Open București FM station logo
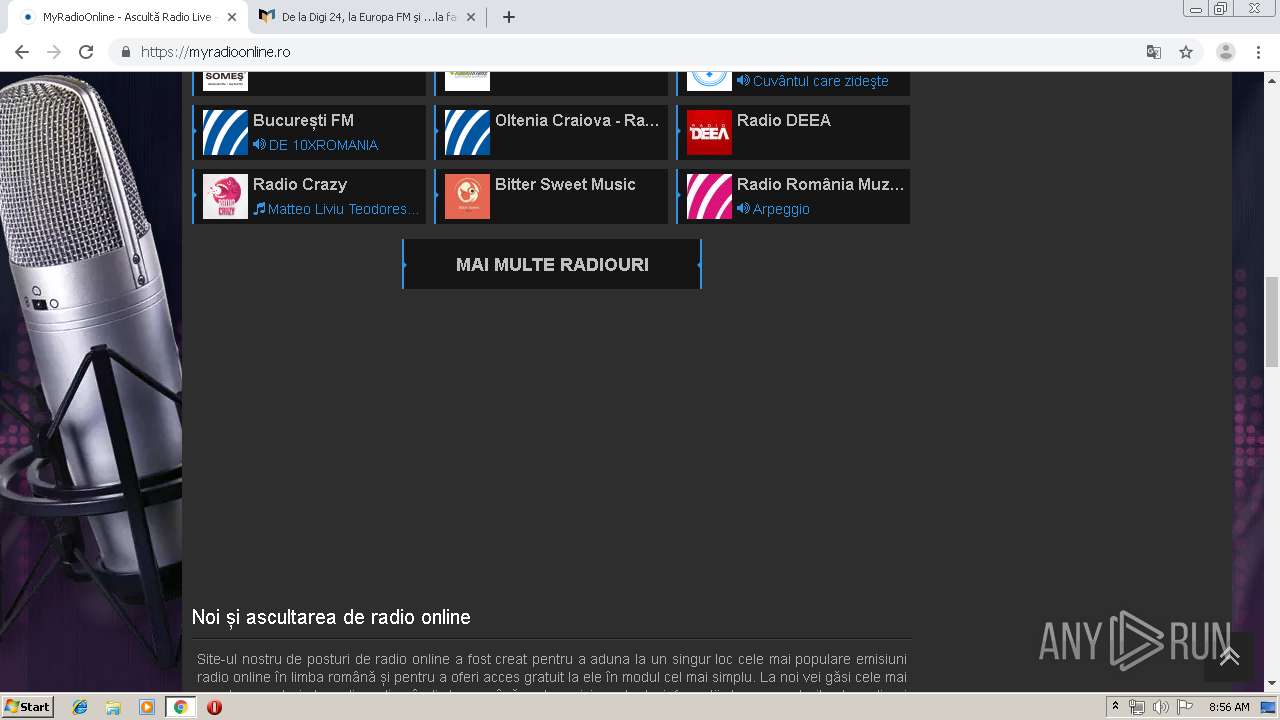This screenshot has width=1280, height=720. 225,132
